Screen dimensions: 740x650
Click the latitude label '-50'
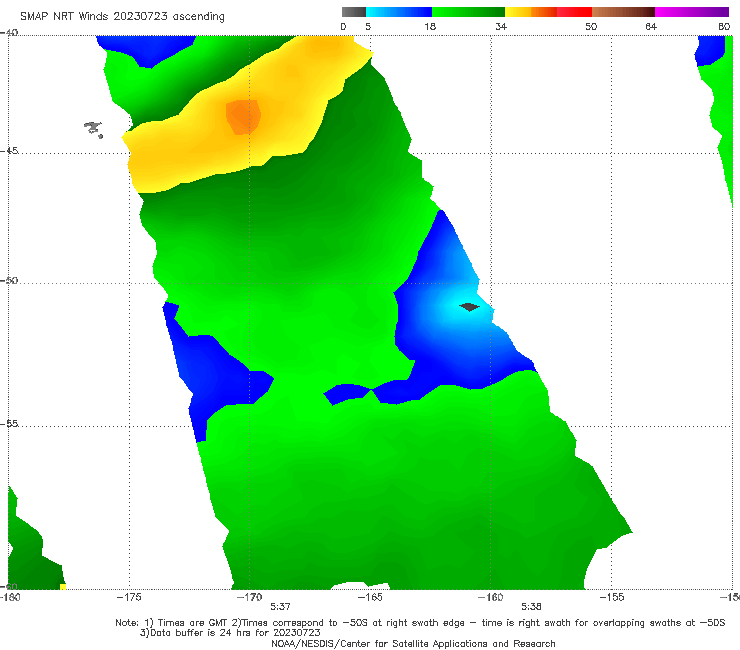click(9, 280)
